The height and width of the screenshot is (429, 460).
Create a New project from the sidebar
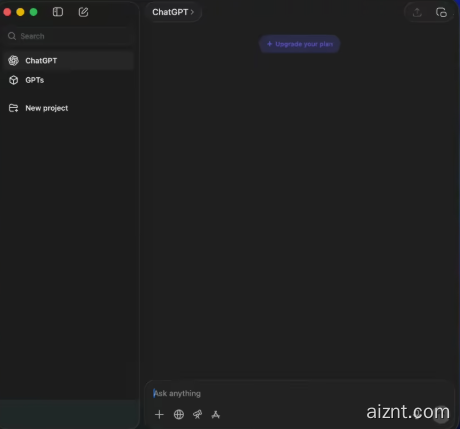point(68,108)
